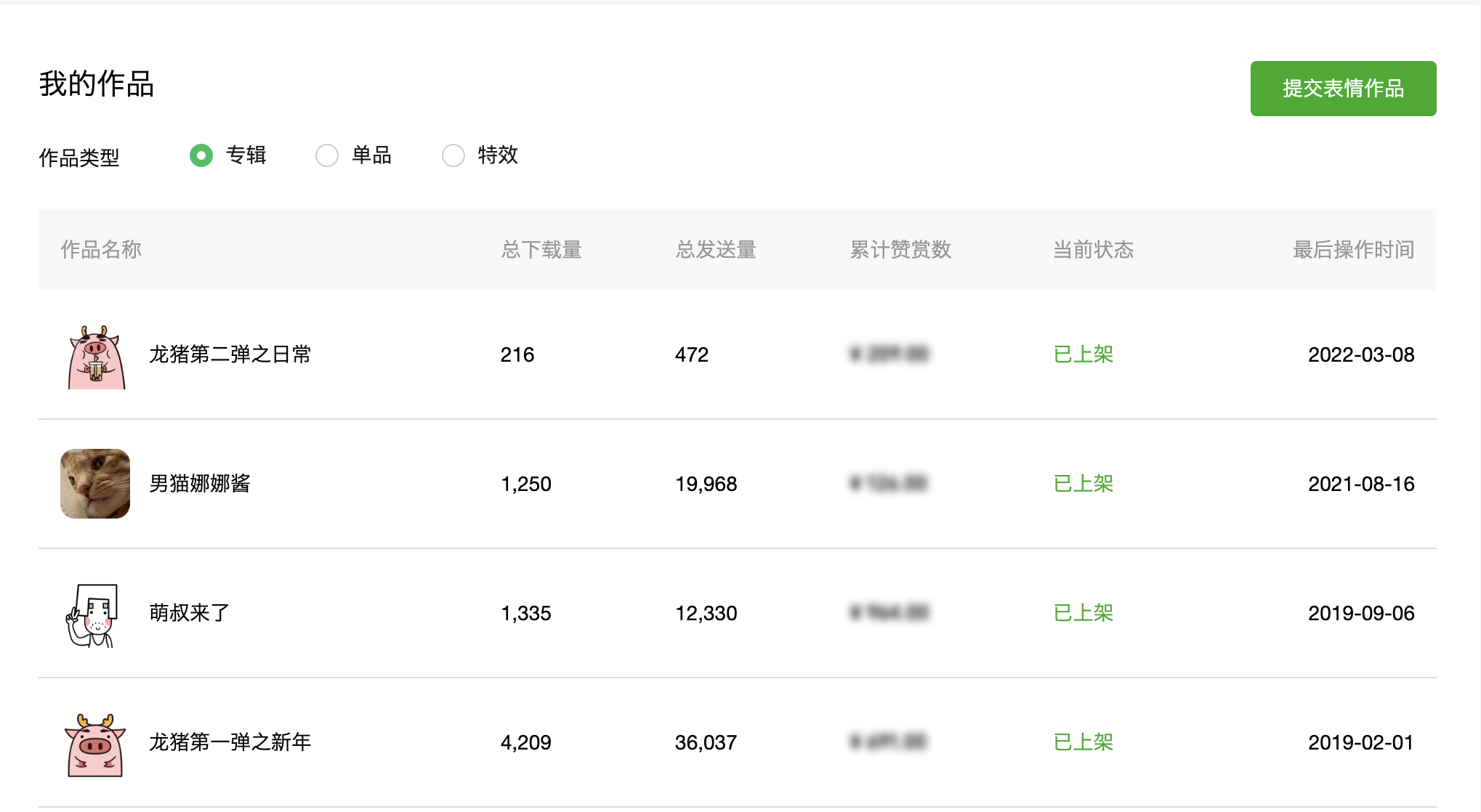Viewport: 1481px width, 812px height.
Task: Open the line-drawn uncle sticker thumbnail
Action: (92, 614)
